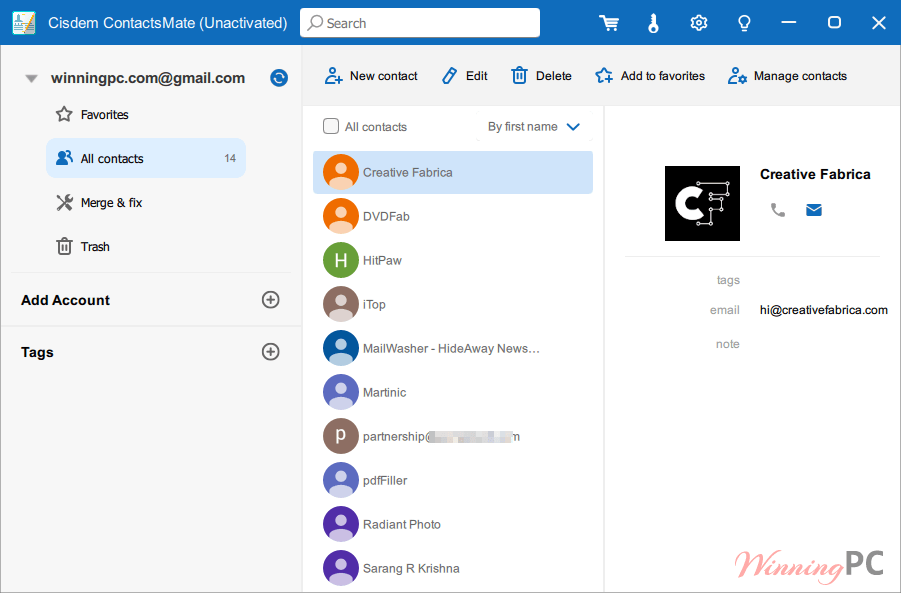Screen dimensions: 901x593
Task: Click the New contact text label
Action: [383, 76]
